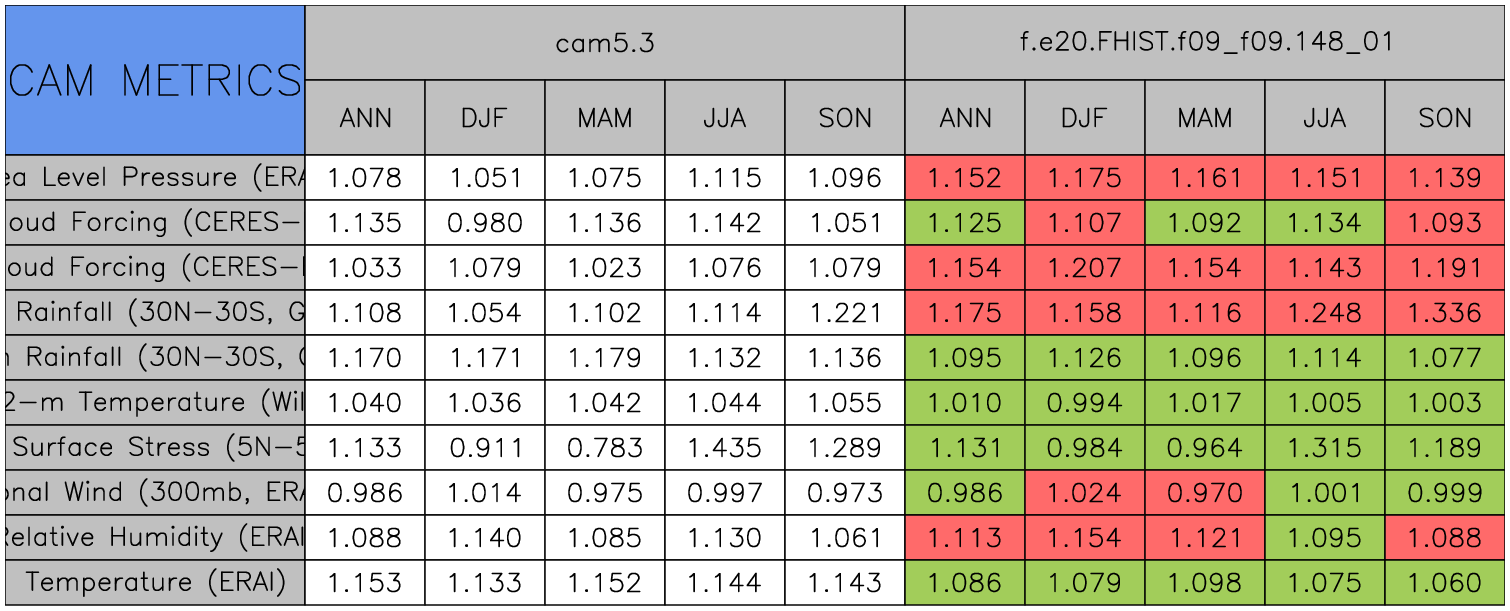This screenshot has width=1510, height=611.
Task: Select the Relative Humidity row label
Action: coord(154,538)
